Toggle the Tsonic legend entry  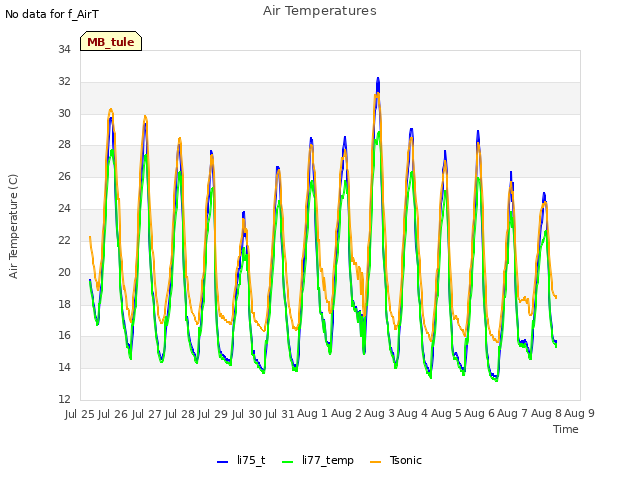[x=396, y=460]
